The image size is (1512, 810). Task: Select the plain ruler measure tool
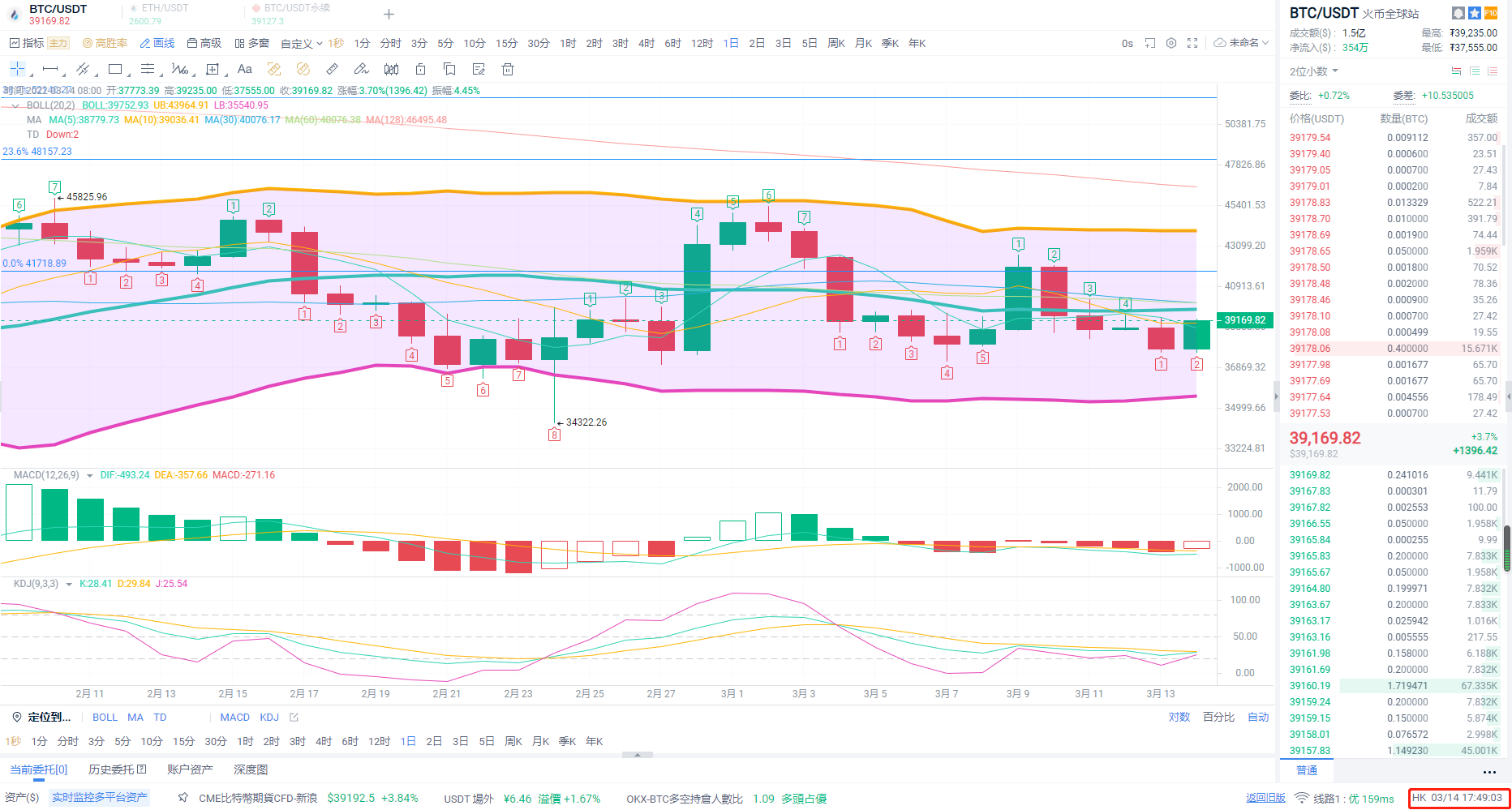coord(333,69)
